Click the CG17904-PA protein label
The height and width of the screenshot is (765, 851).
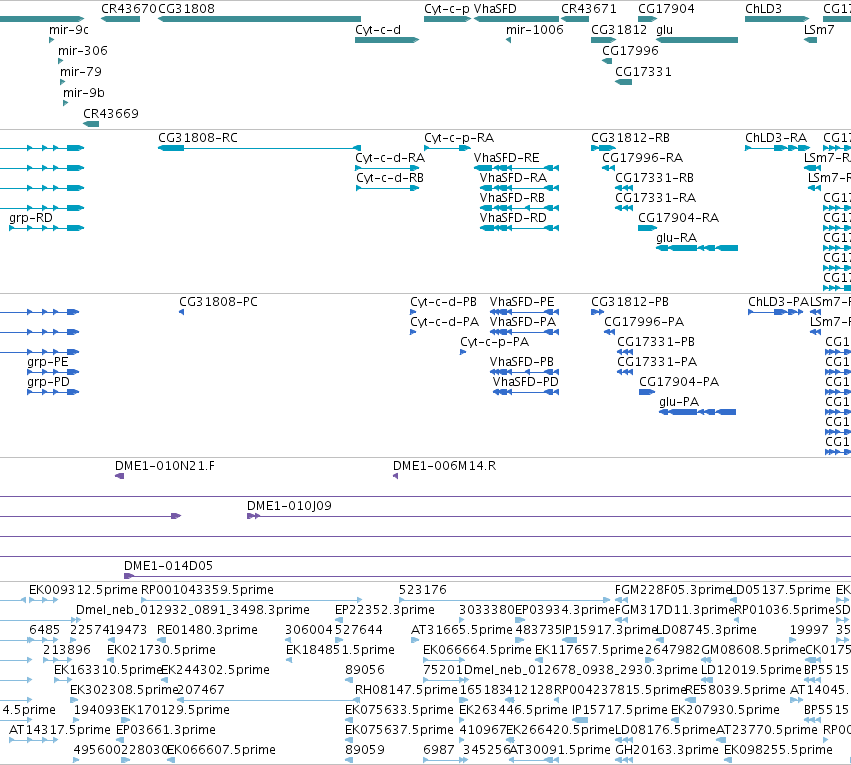pos(679,382)
